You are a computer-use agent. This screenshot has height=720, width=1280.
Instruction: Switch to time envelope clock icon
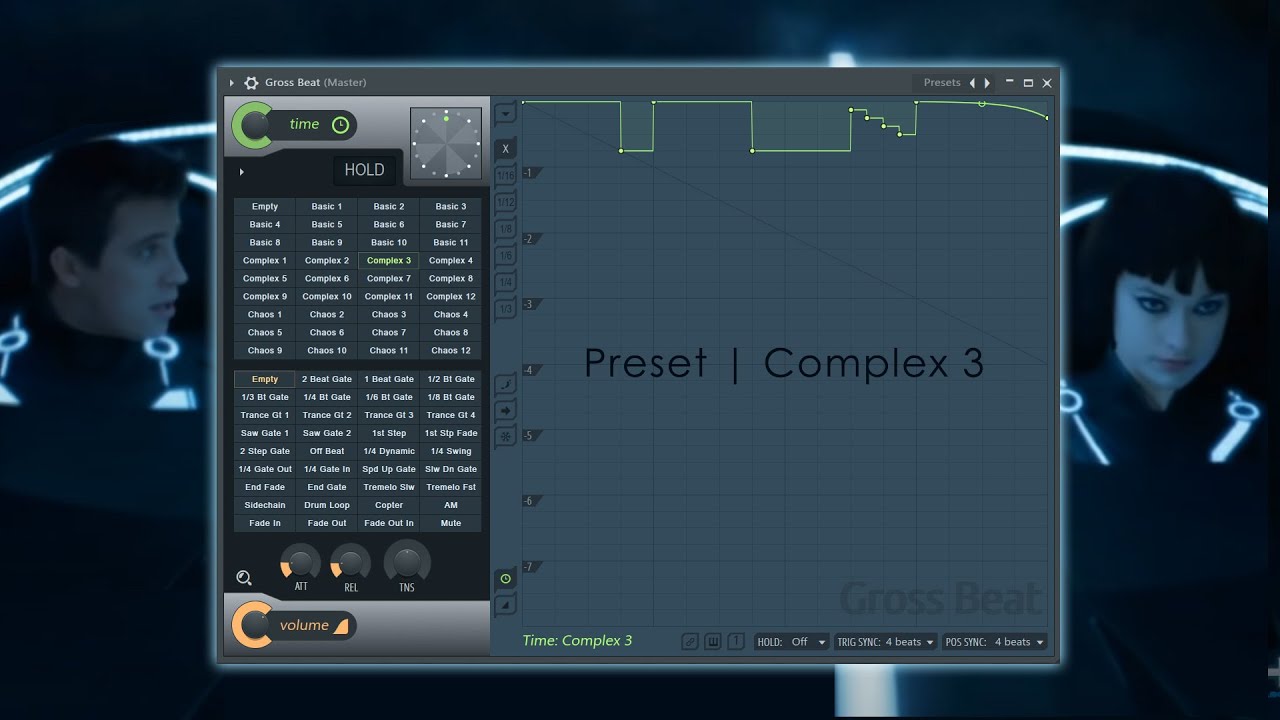coord(505,579)
